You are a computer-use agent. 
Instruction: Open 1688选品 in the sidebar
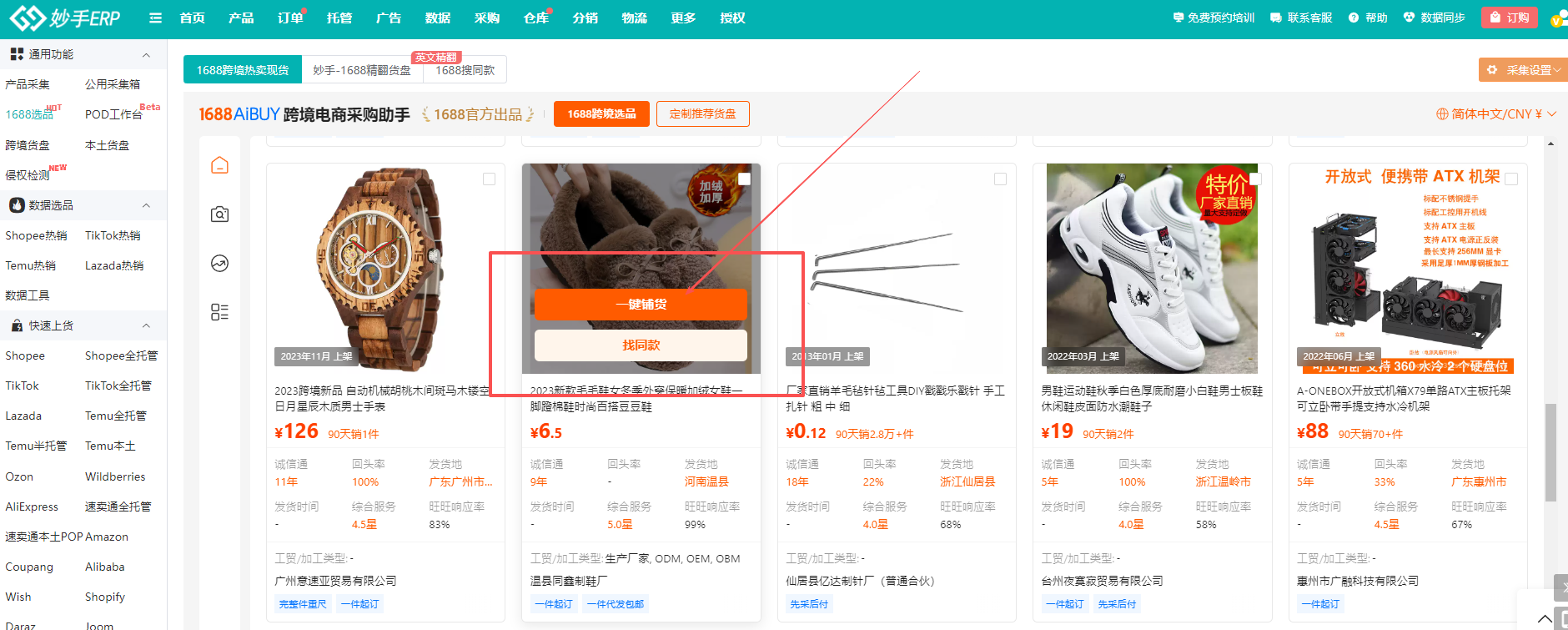[29, 114]
